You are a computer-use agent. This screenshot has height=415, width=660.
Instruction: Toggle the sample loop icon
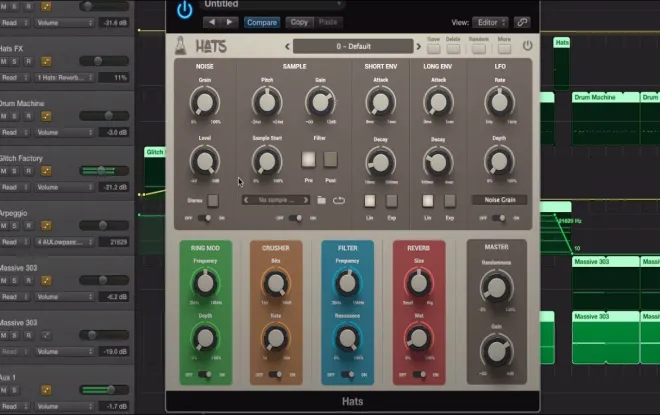coord(339,200)
